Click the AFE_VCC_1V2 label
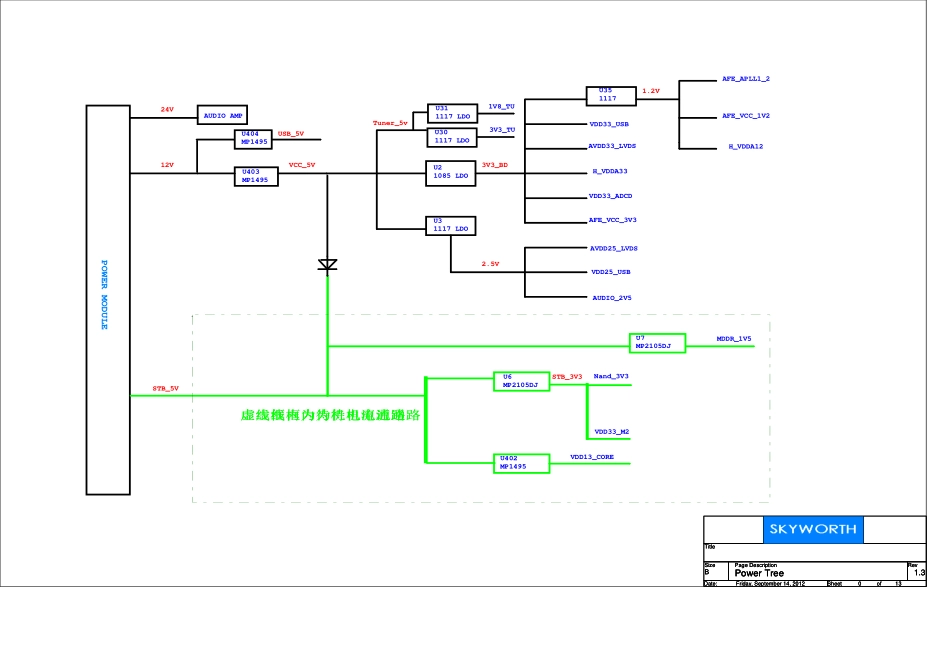950x672 pixels. [x=746, y=116]
